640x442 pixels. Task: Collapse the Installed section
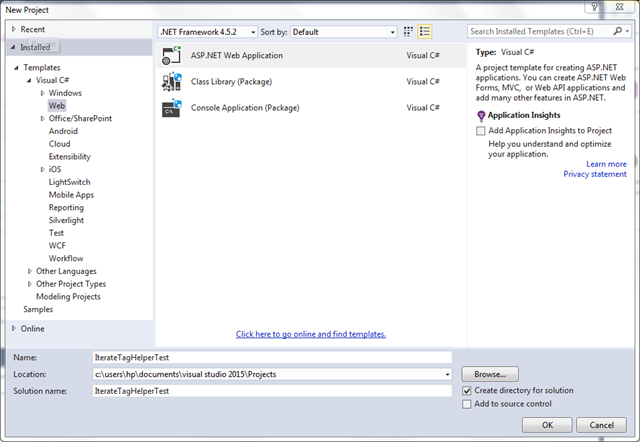click(13, 47)
